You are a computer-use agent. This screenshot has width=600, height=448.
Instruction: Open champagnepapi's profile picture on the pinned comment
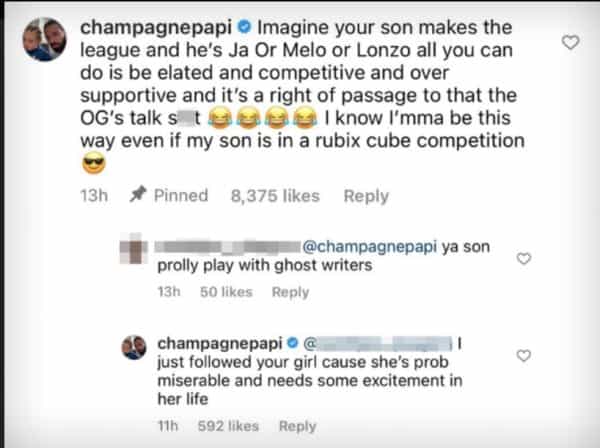37,39
